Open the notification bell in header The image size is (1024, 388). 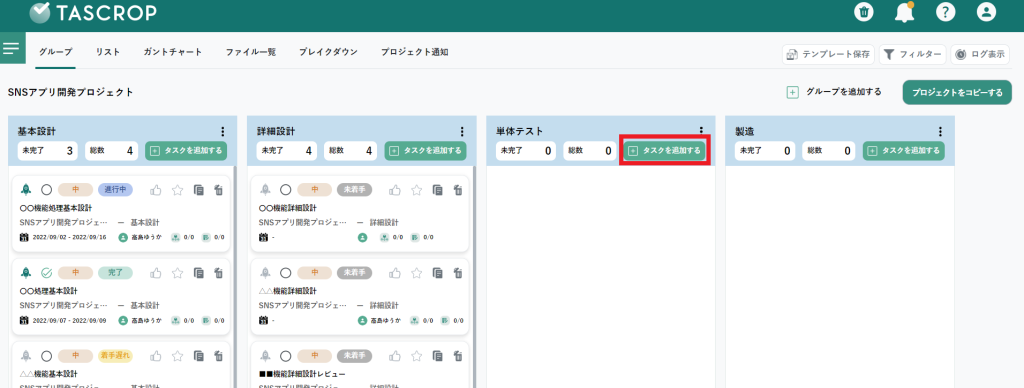[904, 12]
